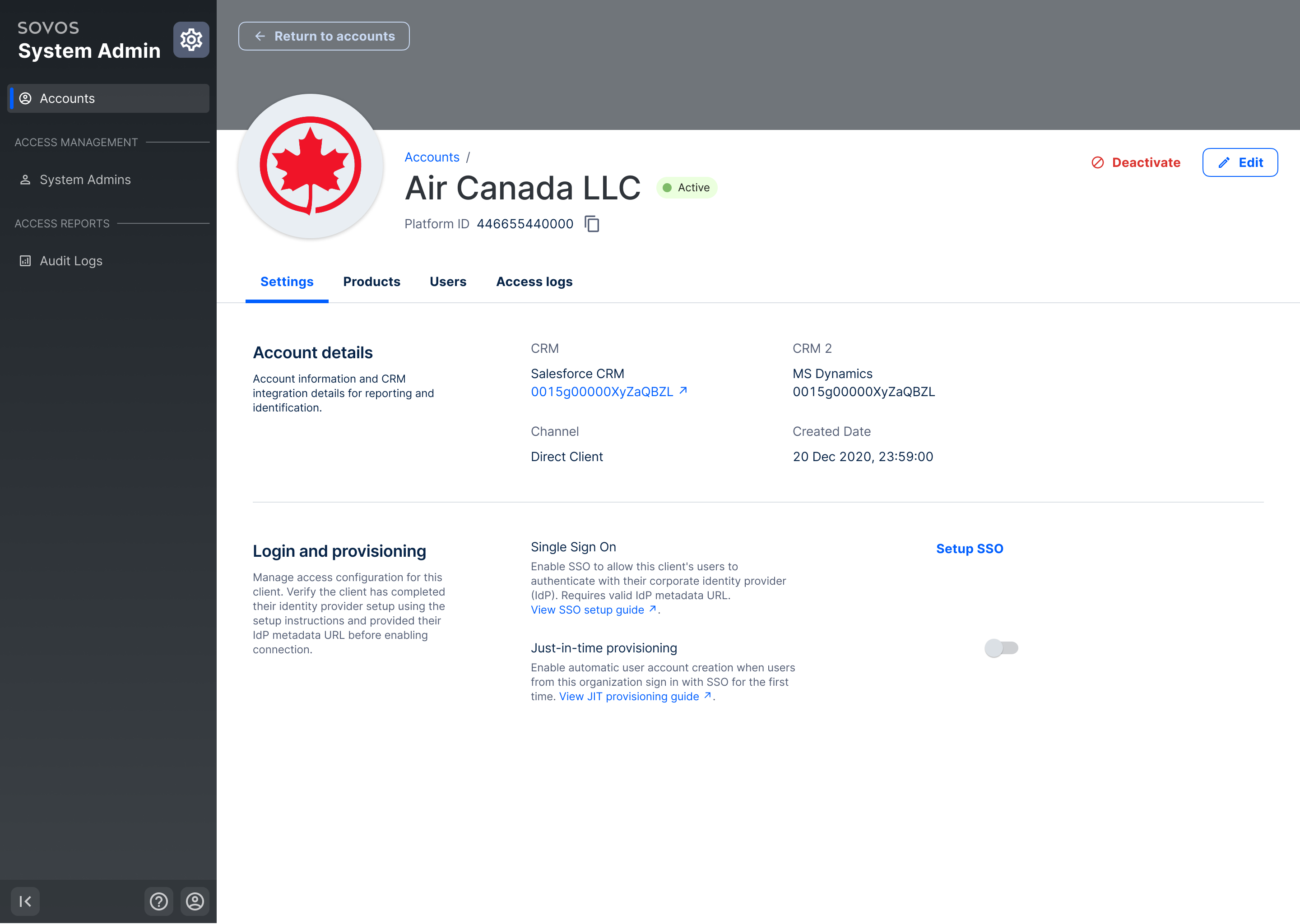Click the Setup SSO link
The height and width of the screenshot is (924, 1300).
point(969,549)
